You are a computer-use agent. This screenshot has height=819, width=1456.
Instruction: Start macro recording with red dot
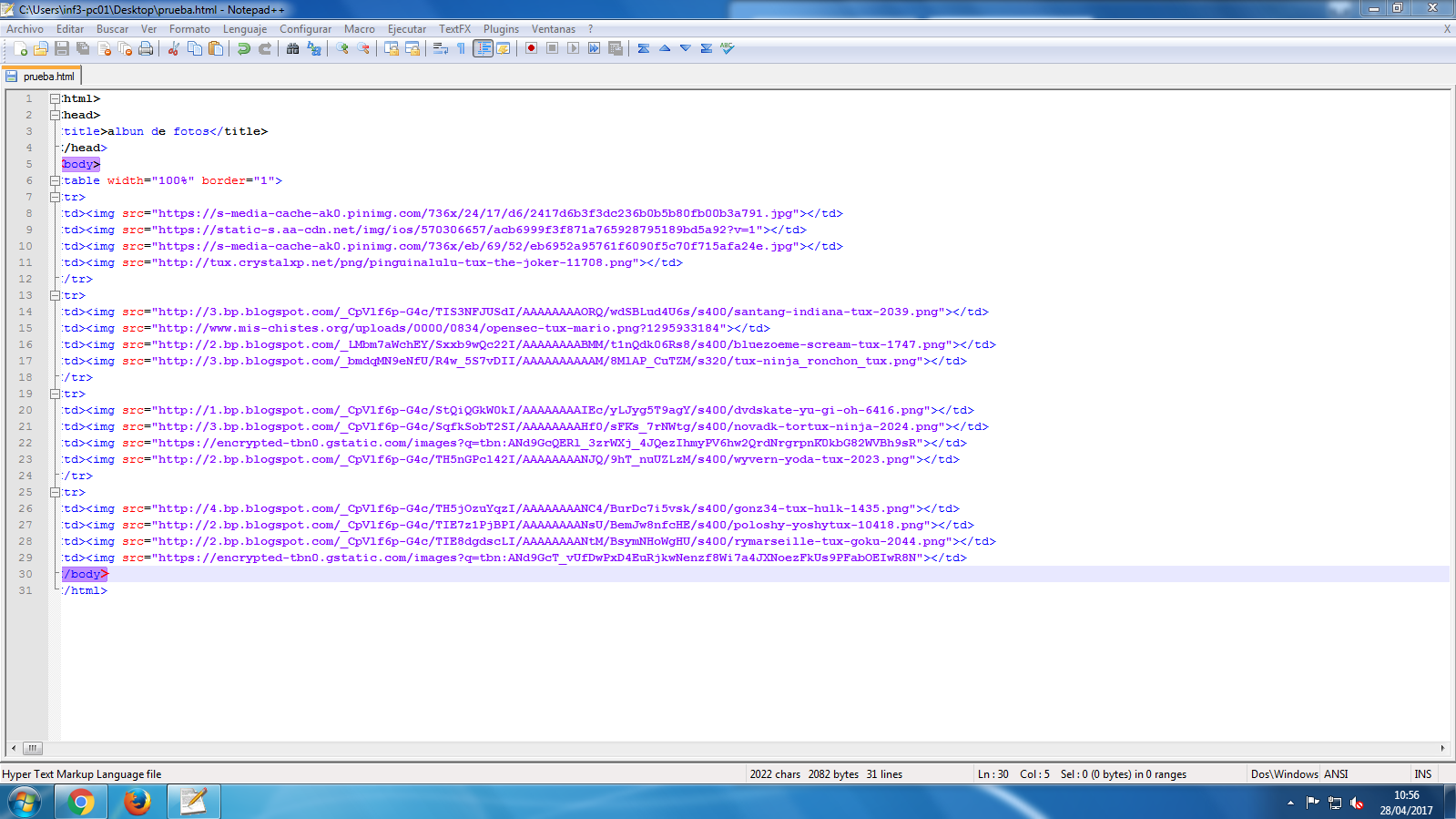[x=531, y=48]
